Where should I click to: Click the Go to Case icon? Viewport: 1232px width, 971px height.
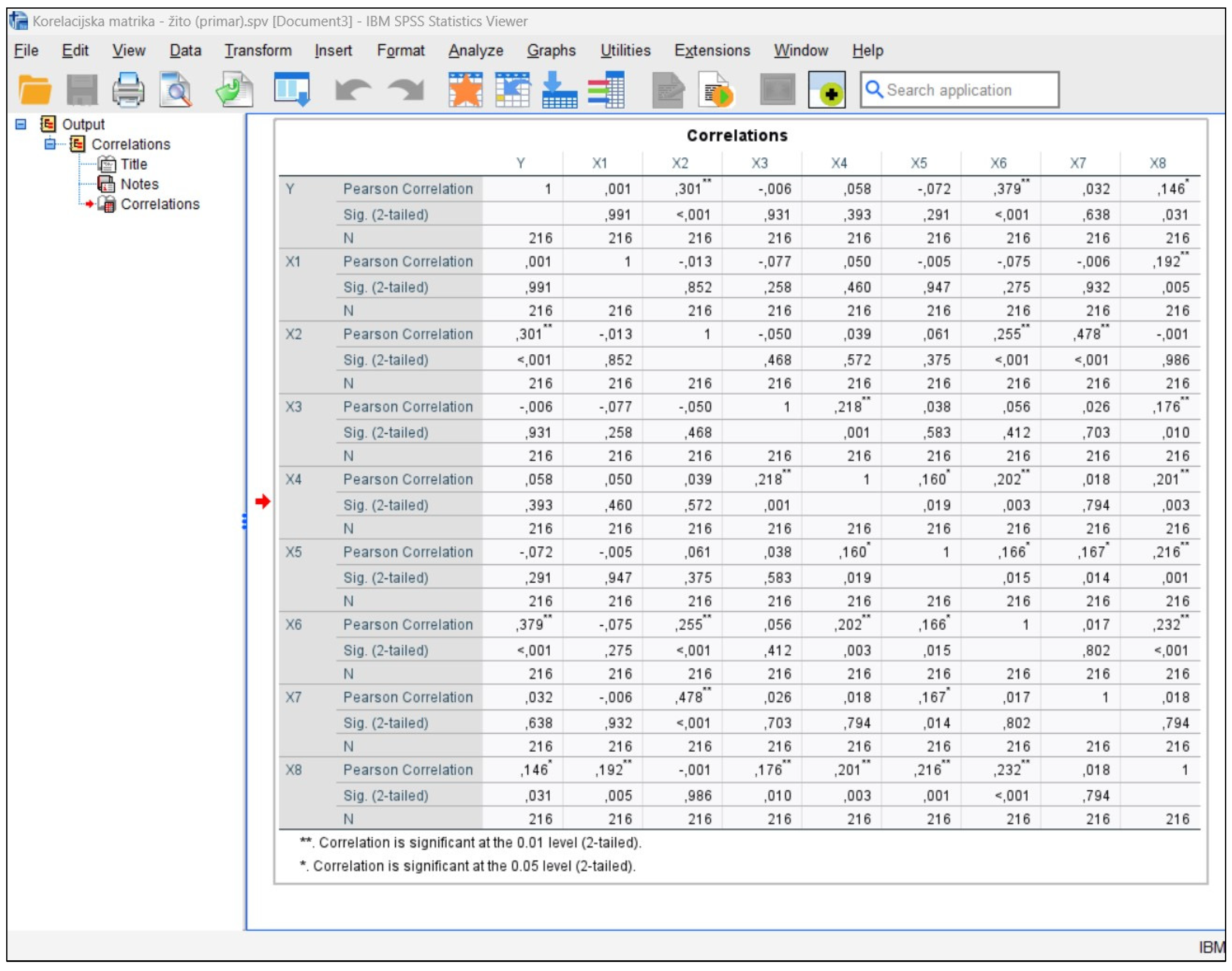click(512, 90)
